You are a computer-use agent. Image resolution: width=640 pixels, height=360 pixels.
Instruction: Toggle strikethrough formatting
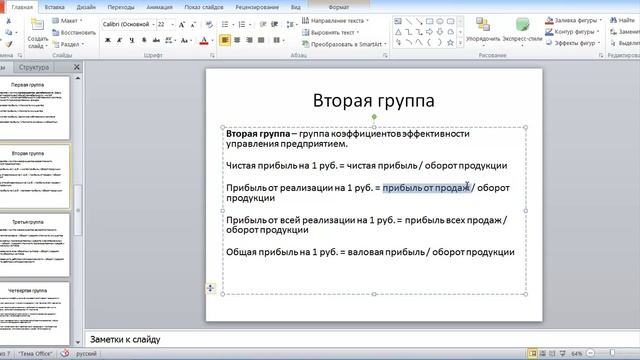(x=156, y=40)
